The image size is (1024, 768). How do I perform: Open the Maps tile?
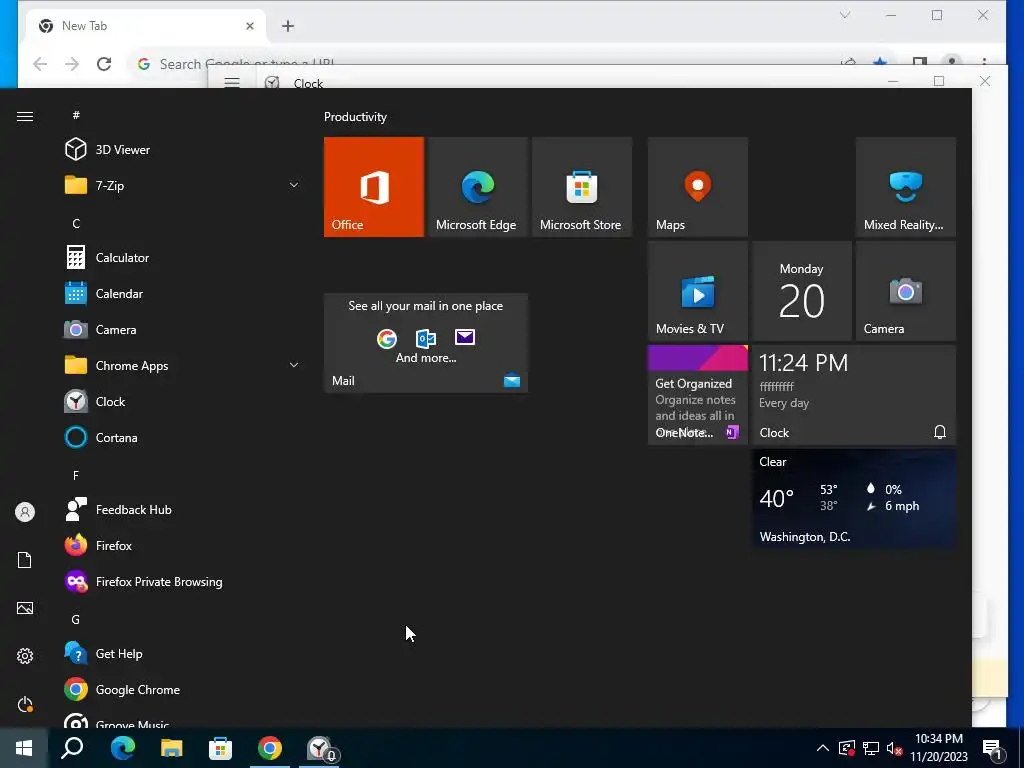(697, 187)
